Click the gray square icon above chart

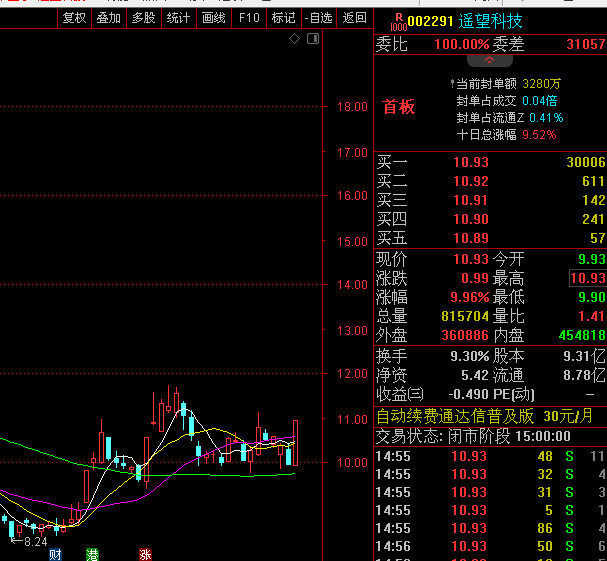point(311,38)
